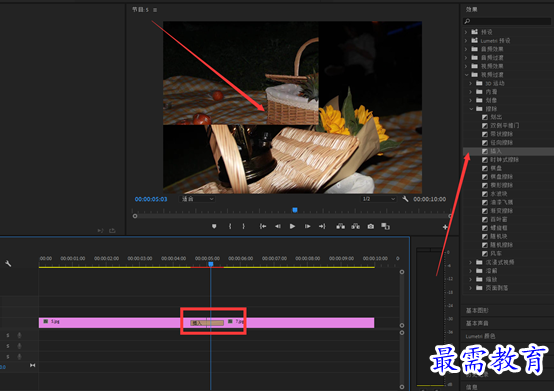Click the play button in Program monitor
The image size is (554, 391).
(x=292, y=226)
